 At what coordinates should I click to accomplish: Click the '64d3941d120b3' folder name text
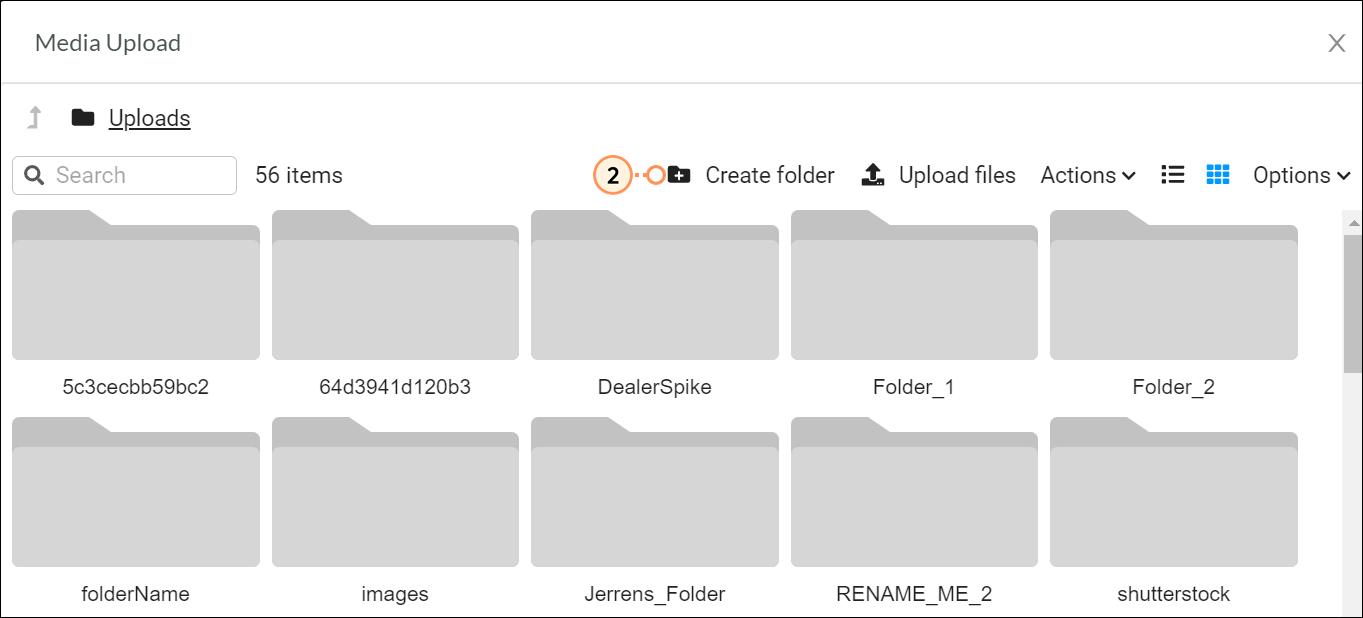395,387
